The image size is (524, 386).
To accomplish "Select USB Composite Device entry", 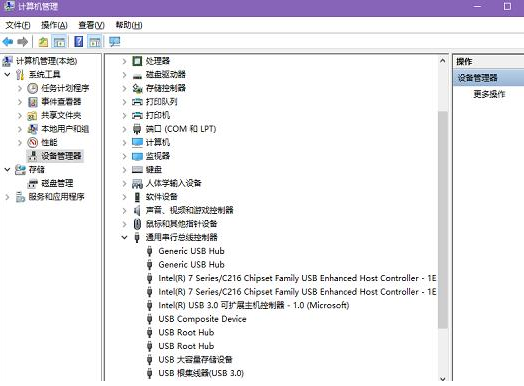I will click(x=202, y=319).
